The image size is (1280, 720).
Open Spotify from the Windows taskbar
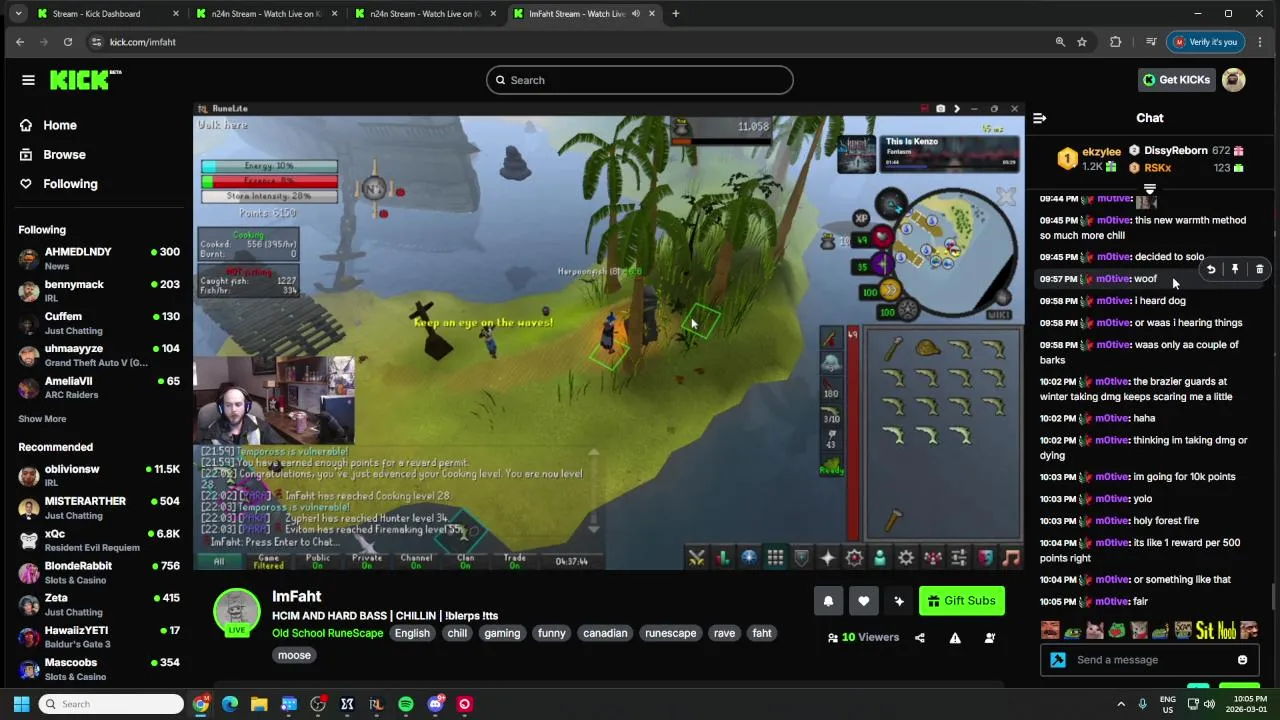click(x=406, y=704)
